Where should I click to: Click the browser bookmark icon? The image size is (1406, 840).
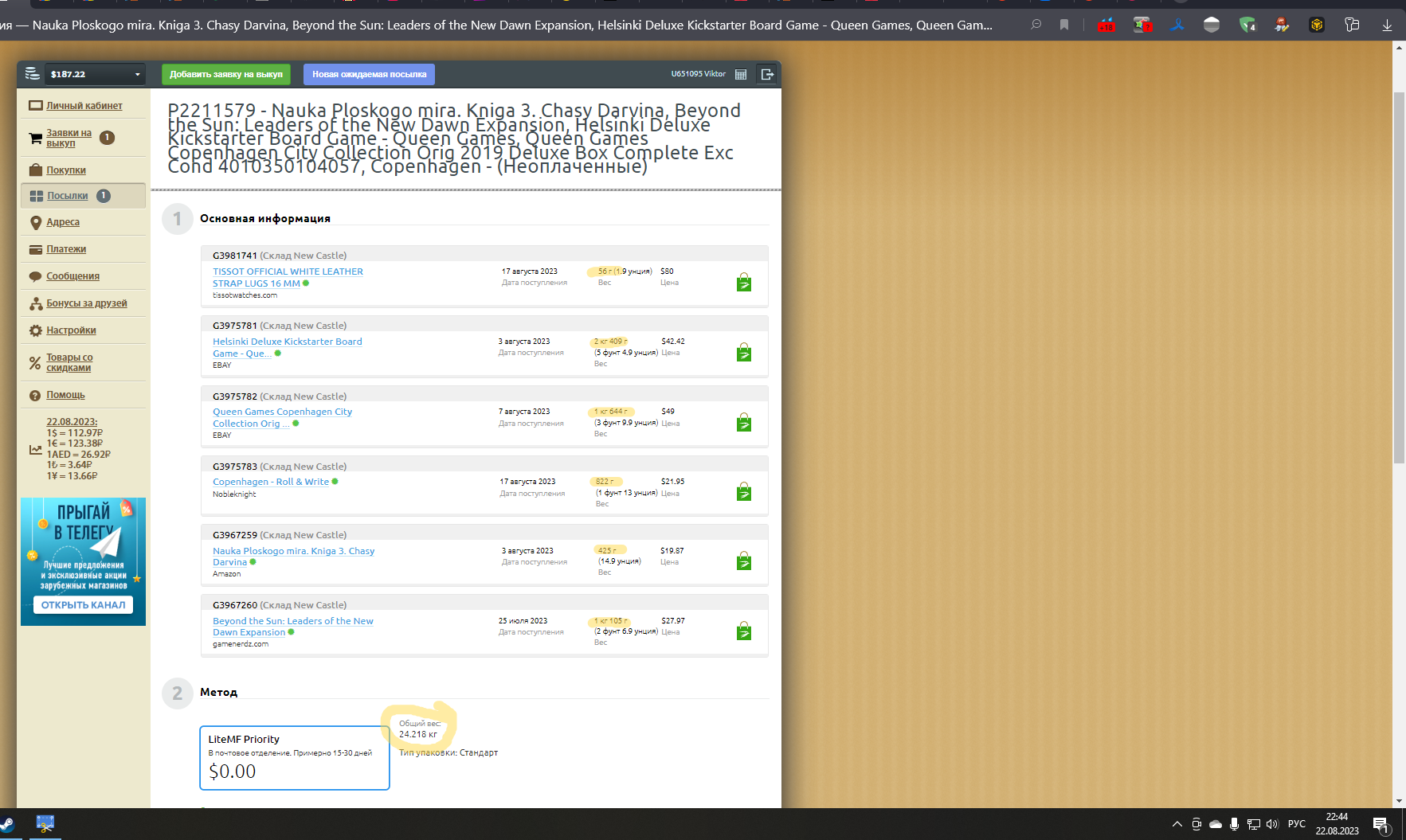pos(1064,25)
